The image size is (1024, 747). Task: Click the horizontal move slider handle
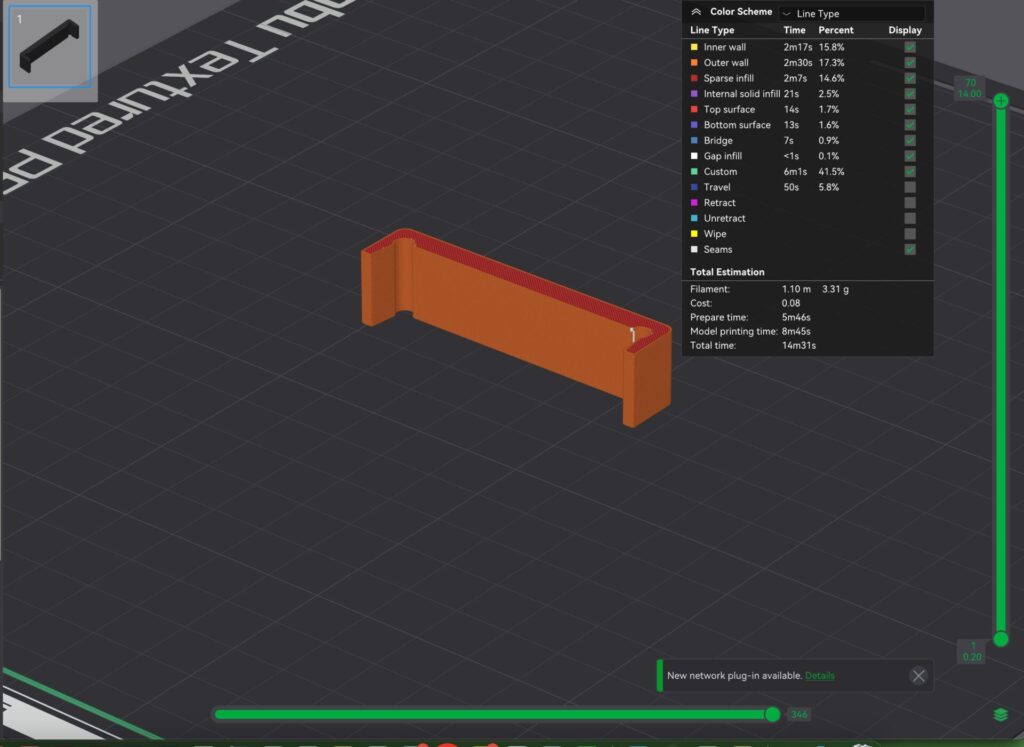tap(772, 714)
